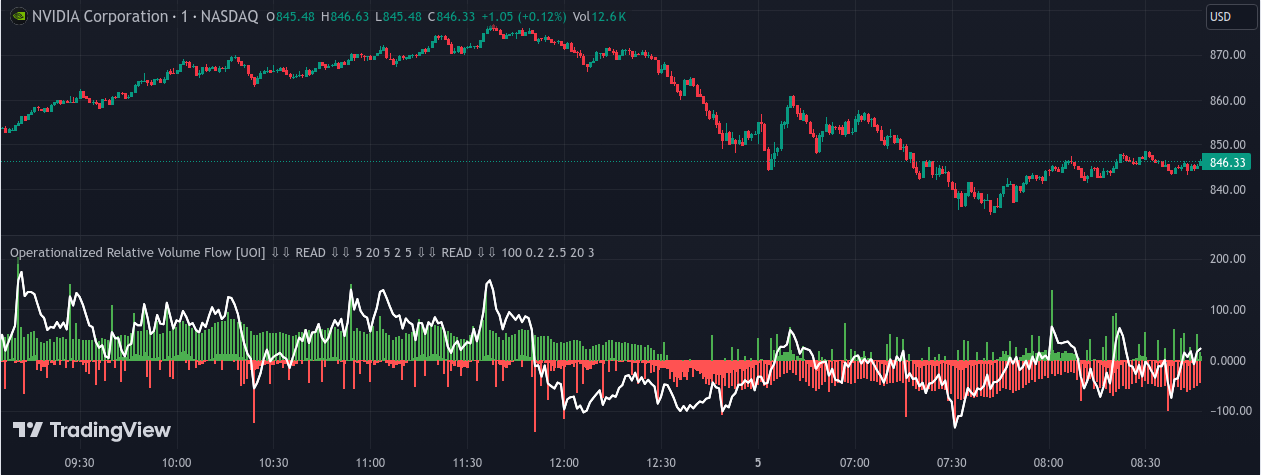Click the bold 5 date marker

point(758,463)
